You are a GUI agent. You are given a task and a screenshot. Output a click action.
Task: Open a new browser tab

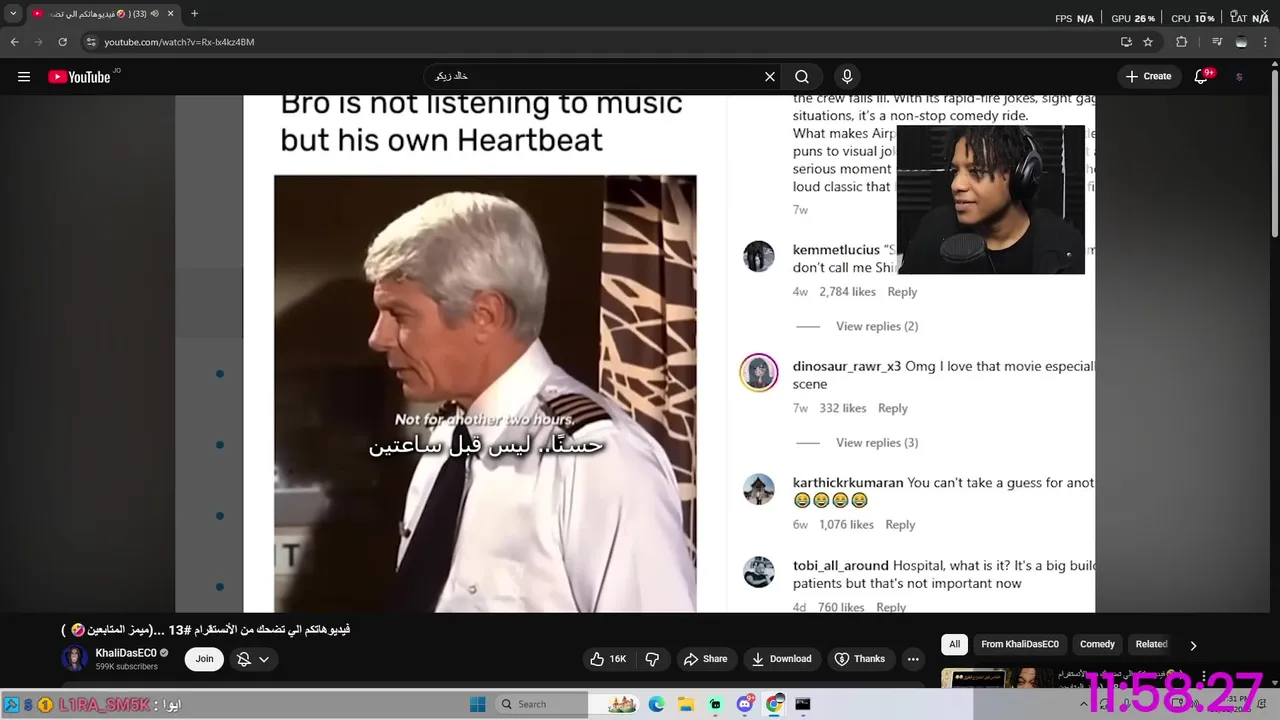(194, 14)
